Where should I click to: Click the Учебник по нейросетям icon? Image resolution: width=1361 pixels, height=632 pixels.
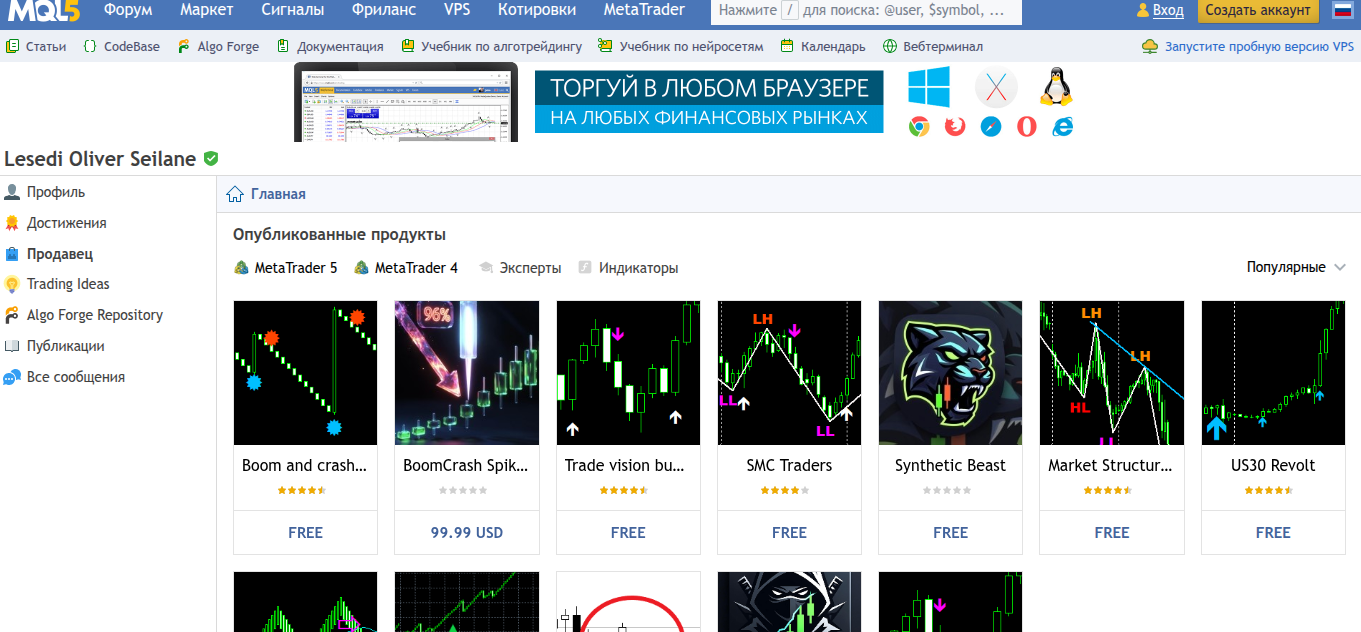pos(605,46)
